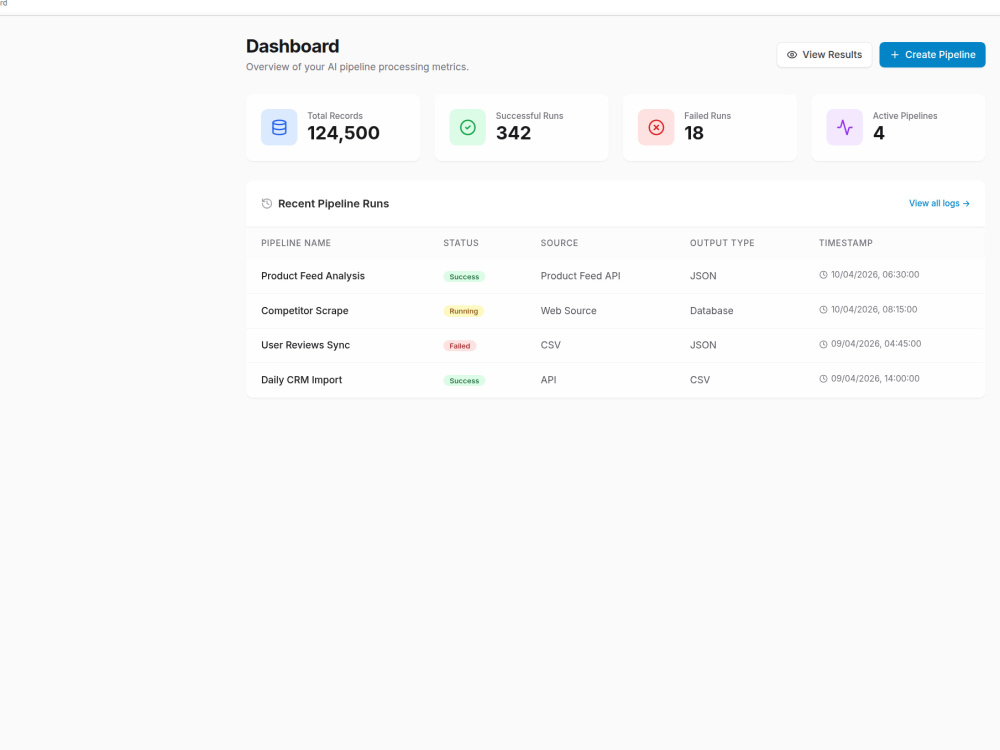Click the Web Source cell
Screen dimensions: 1000x750
click(x=568, y=311)
